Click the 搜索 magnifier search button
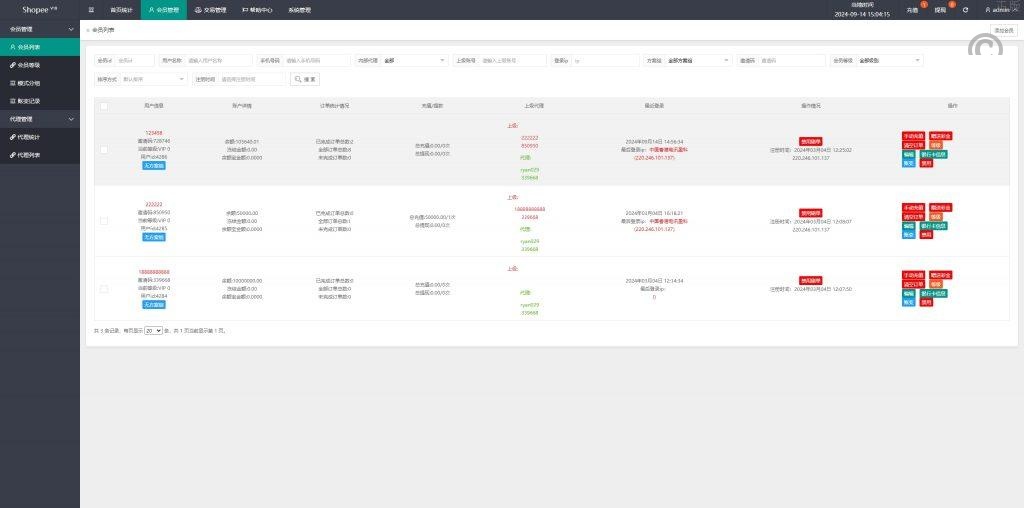 click(307, 79)
